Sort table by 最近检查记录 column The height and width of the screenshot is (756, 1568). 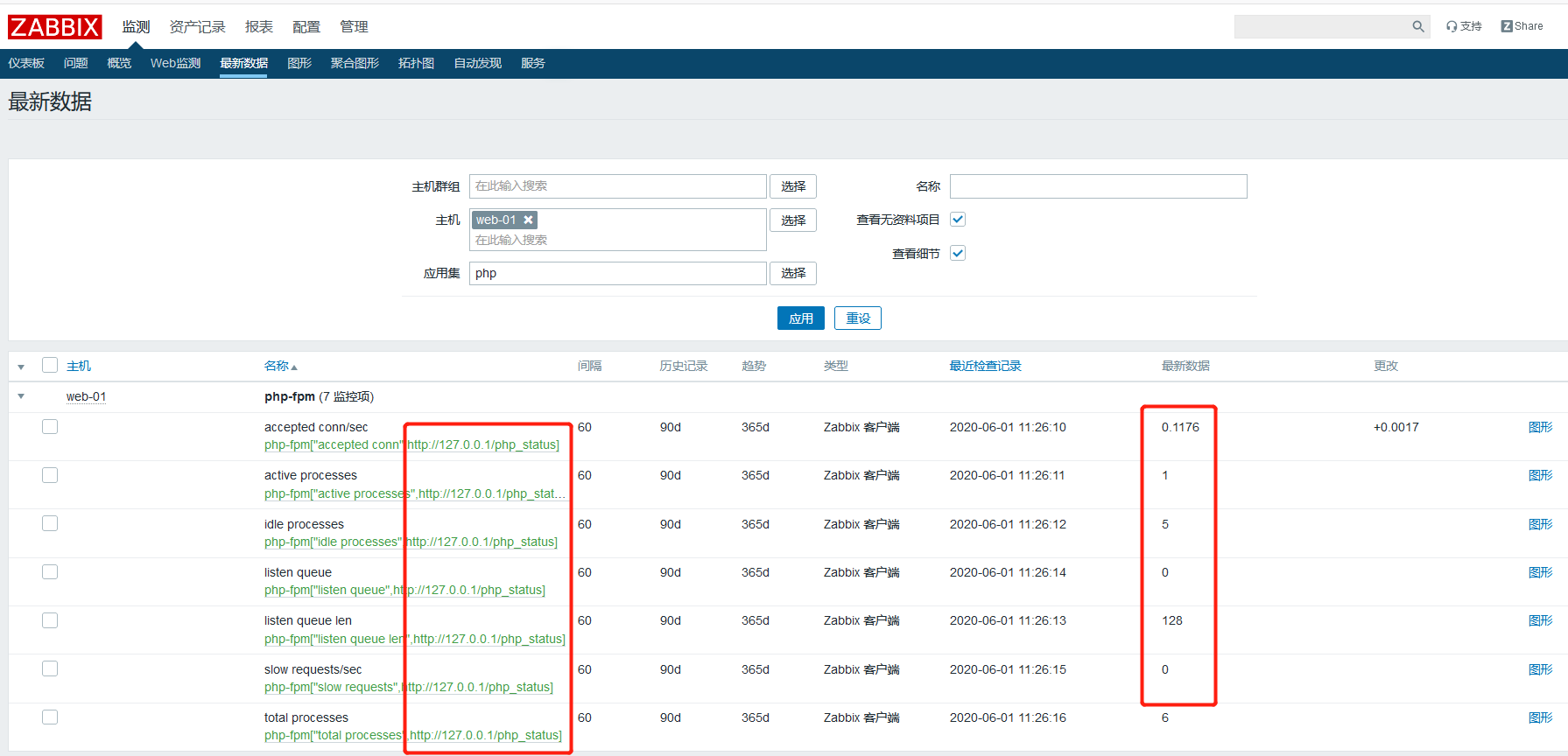click(x=986, y=366)
